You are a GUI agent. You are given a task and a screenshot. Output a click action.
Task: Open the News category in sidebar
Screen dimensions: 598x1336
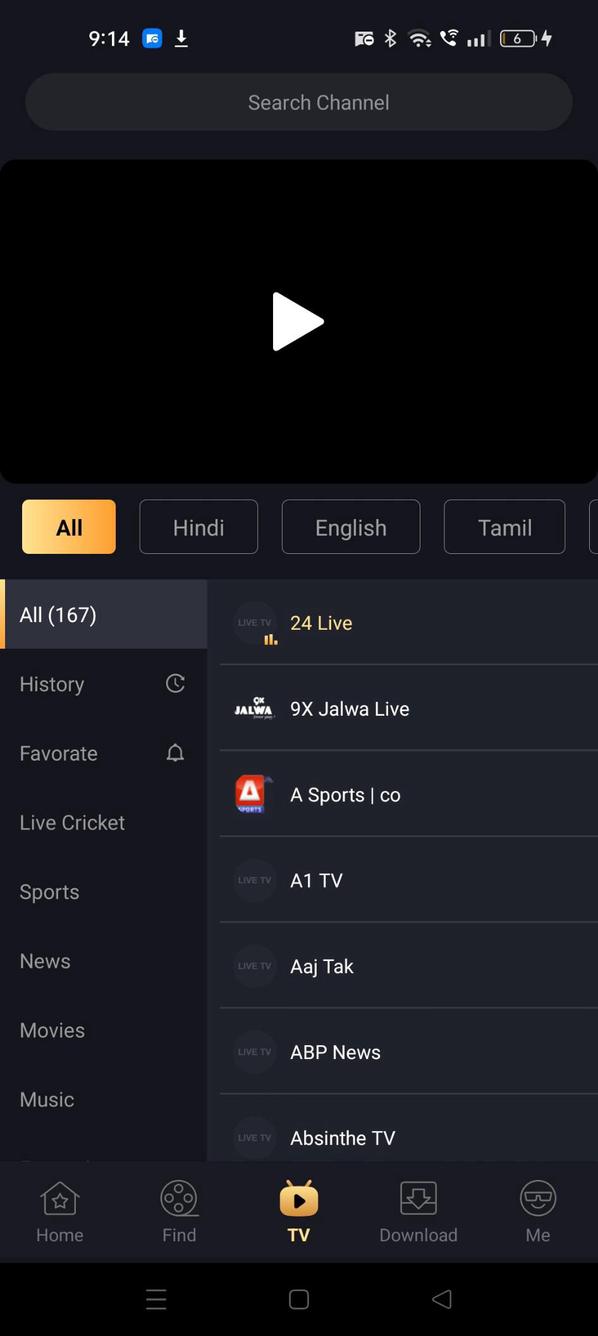pos(45,961)
